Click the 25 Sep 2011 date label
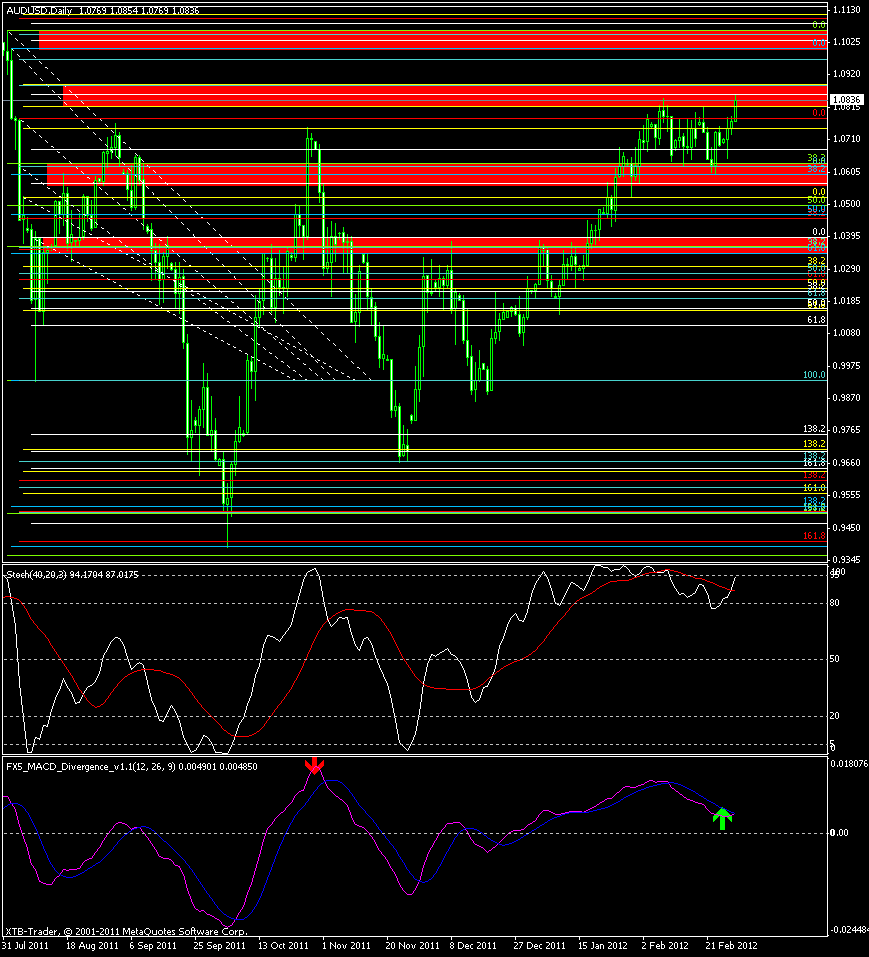Image resolution: width=869 pixels, height=957 pixels. click(220, 945)
